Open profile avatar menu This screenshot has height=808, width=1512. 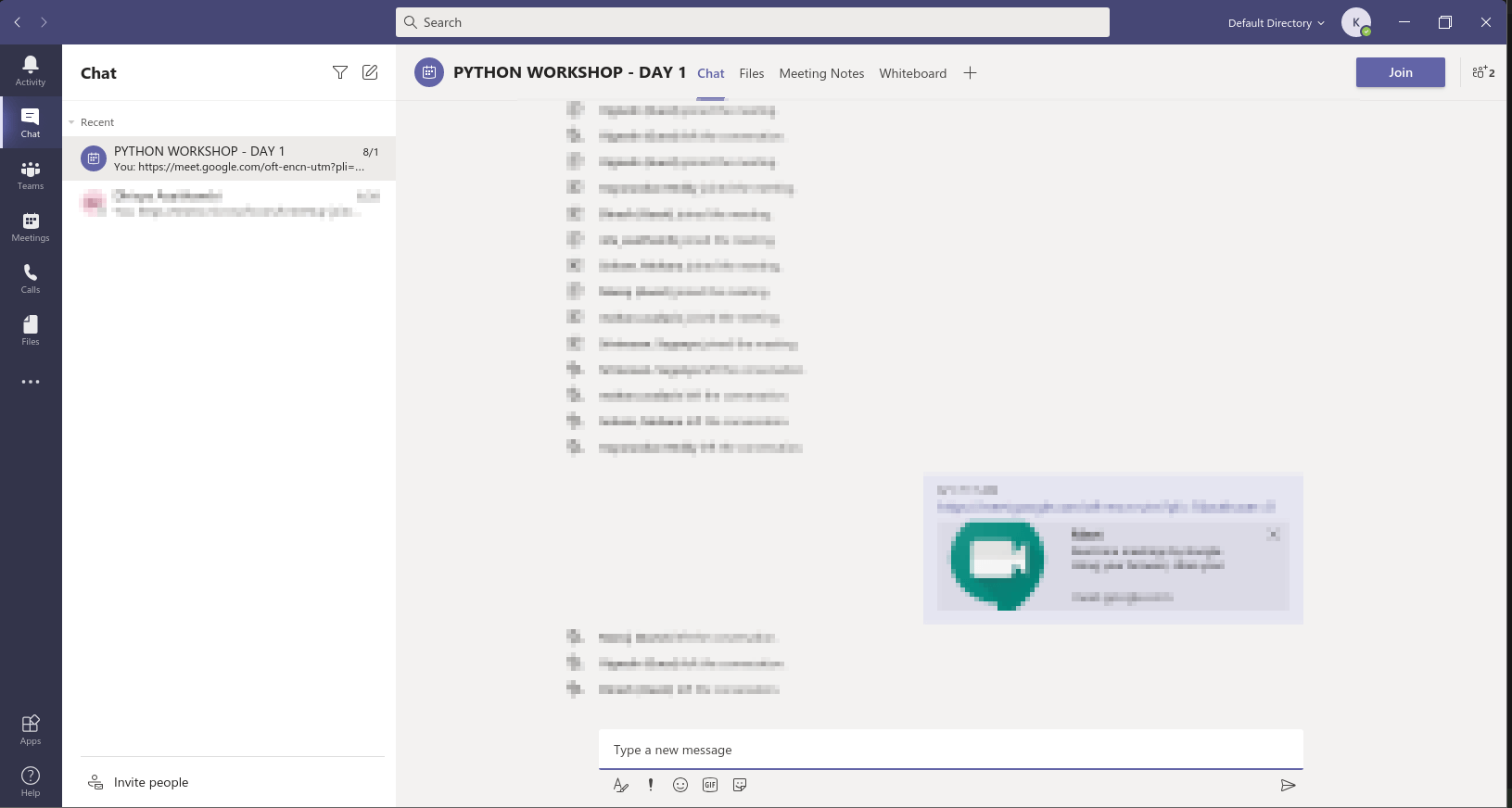pyautogui.click(x=1356, y=22)
